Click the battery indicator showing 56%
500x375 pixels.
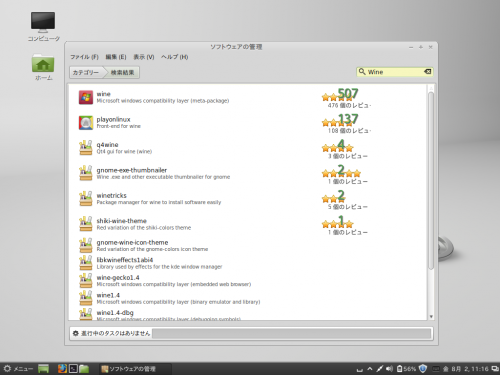406,369
